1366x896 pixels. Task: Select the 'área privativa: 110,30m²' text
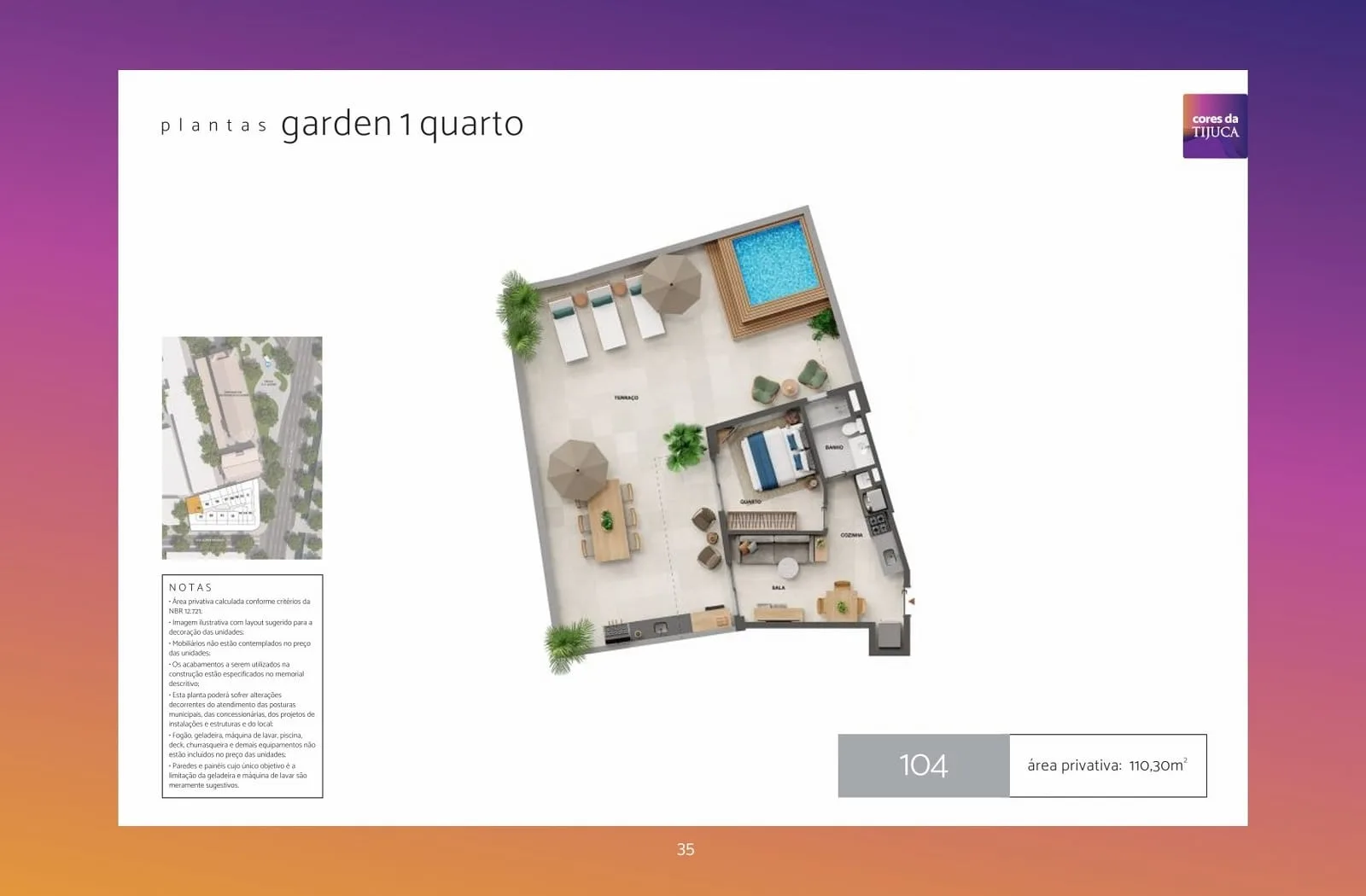click(1107, 765)
